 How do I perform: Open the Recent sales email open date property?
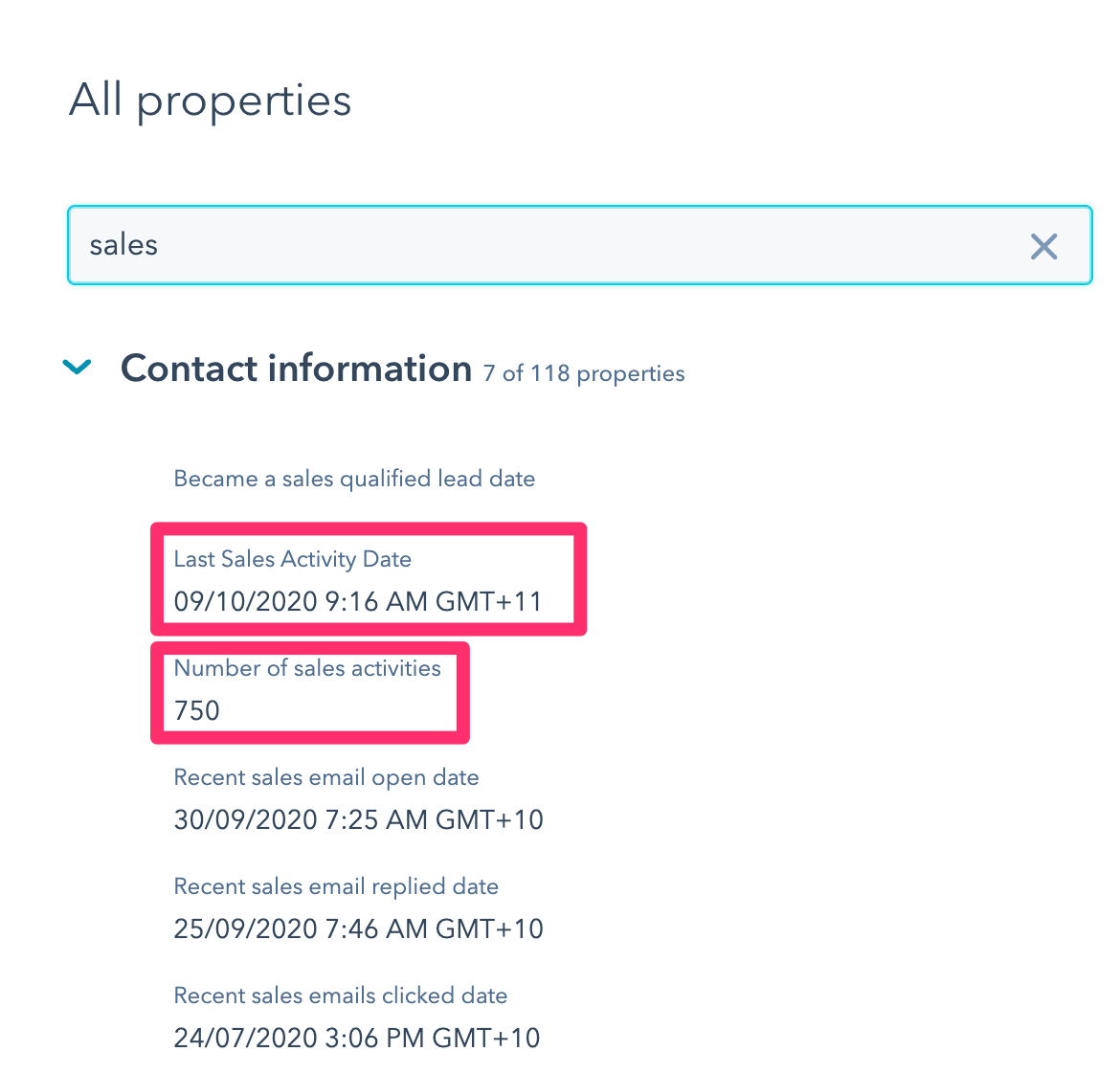(x=326, y=777)
